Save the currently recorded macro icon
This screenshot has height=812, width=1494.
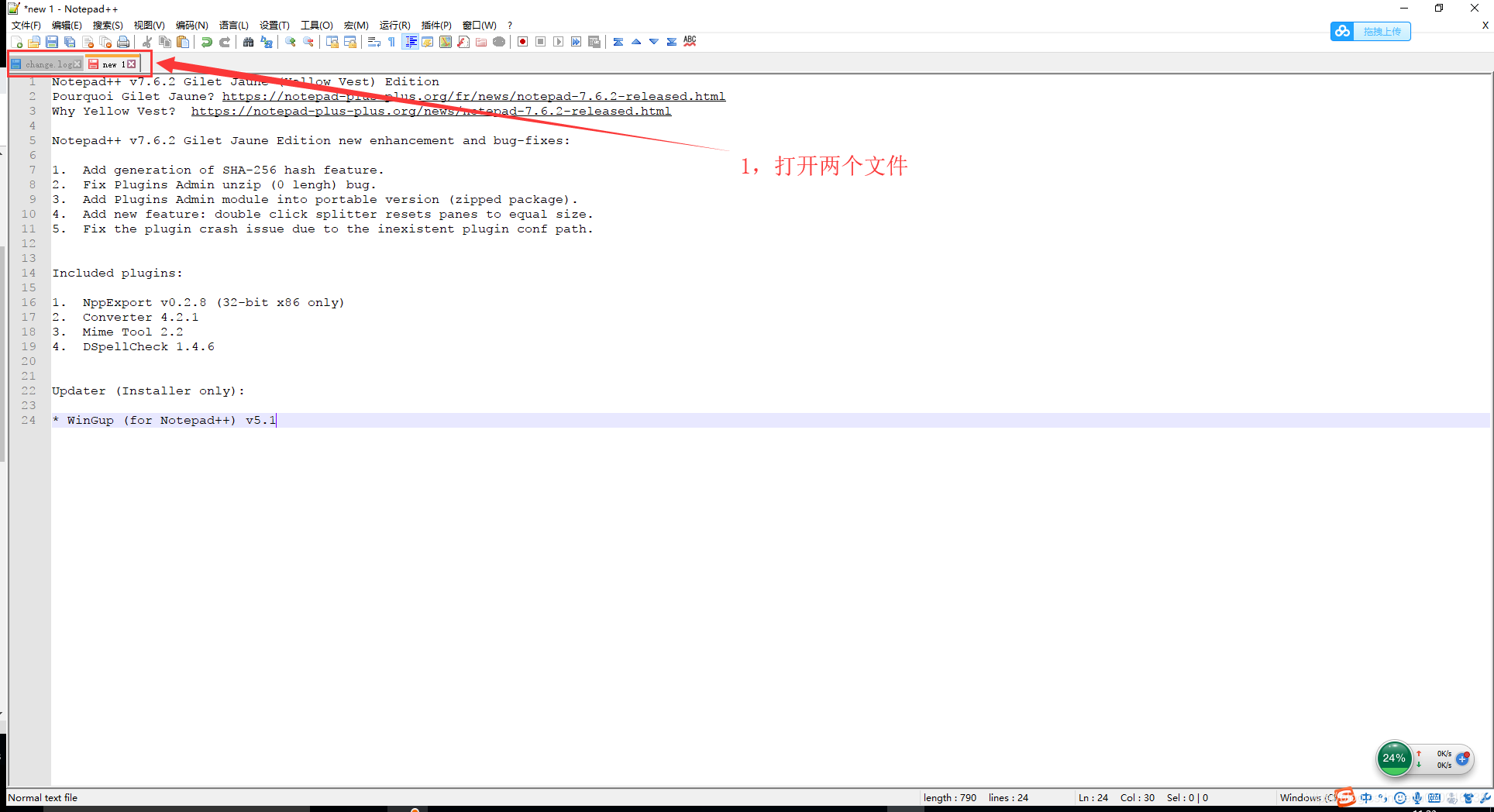[x=594, y=42]
